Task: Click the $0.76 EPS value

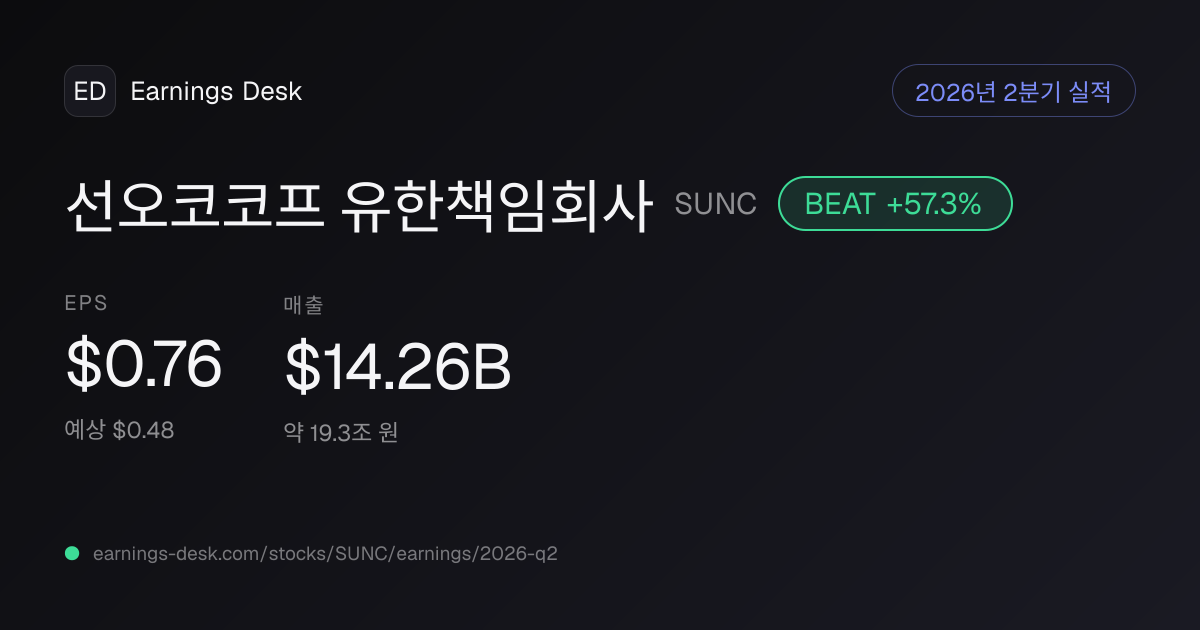Action: (143, 364)
